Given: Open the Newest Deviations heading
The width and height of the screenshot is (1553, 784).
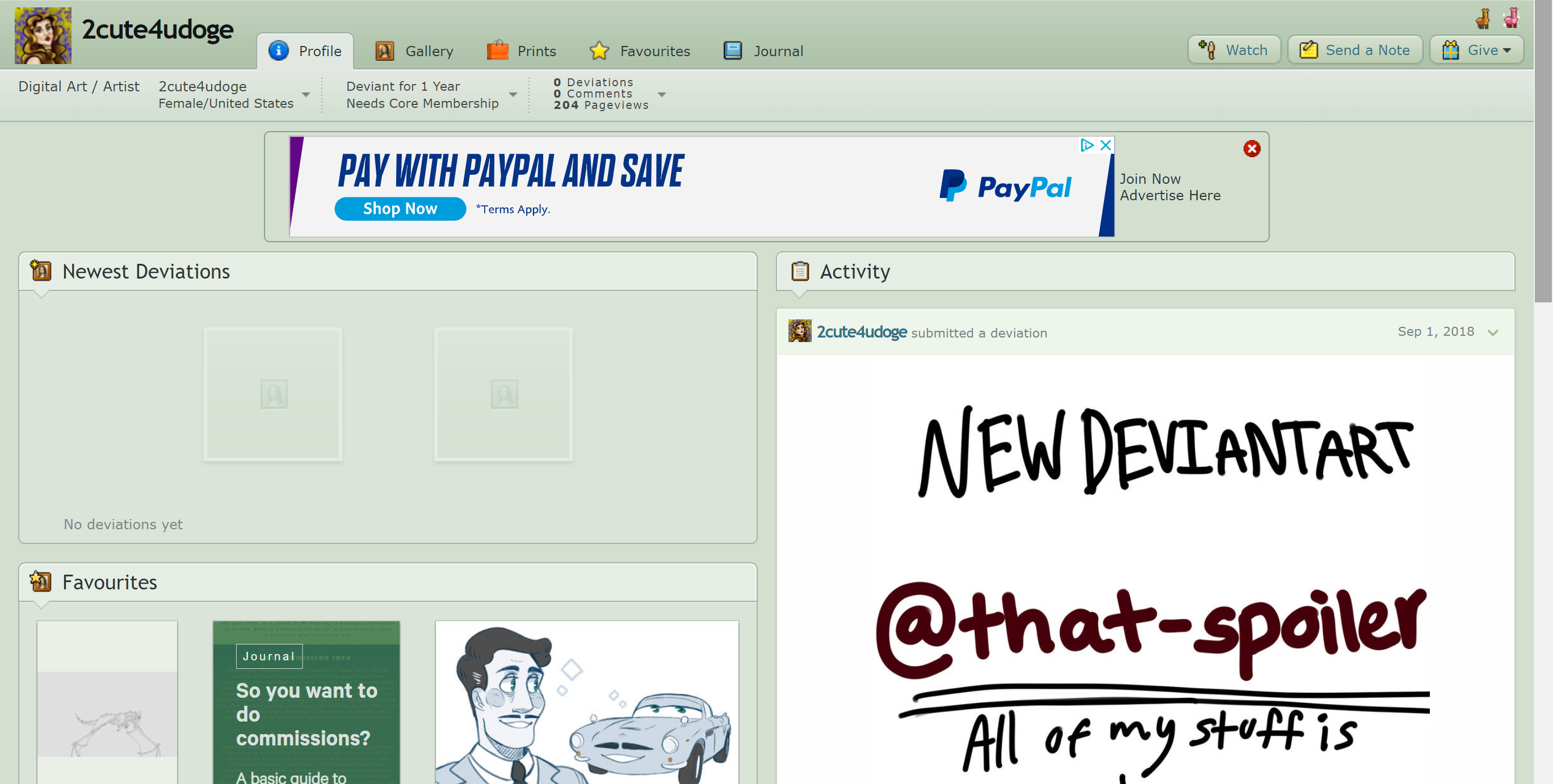Looking at the screenshot, I should click(146, 272).
